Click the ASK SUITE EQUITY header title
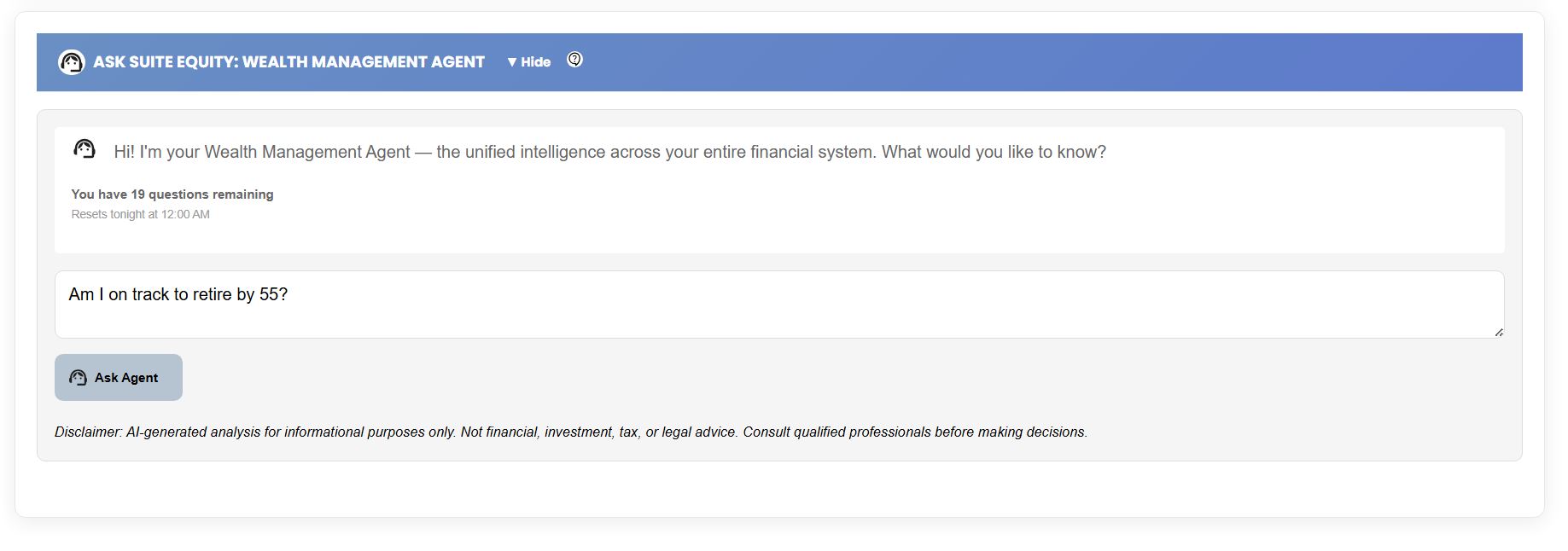1568x551 pixels. coord(289,61)
